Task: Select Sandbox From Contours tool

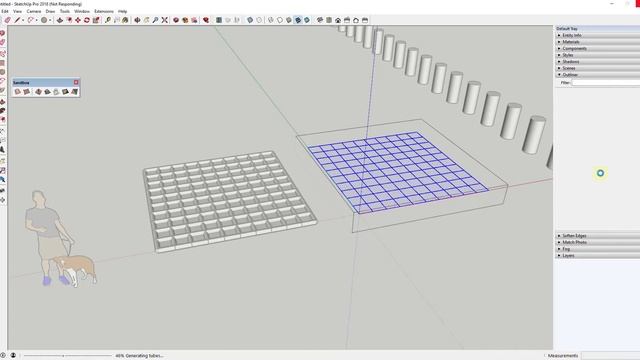Action: click(18, 92)
